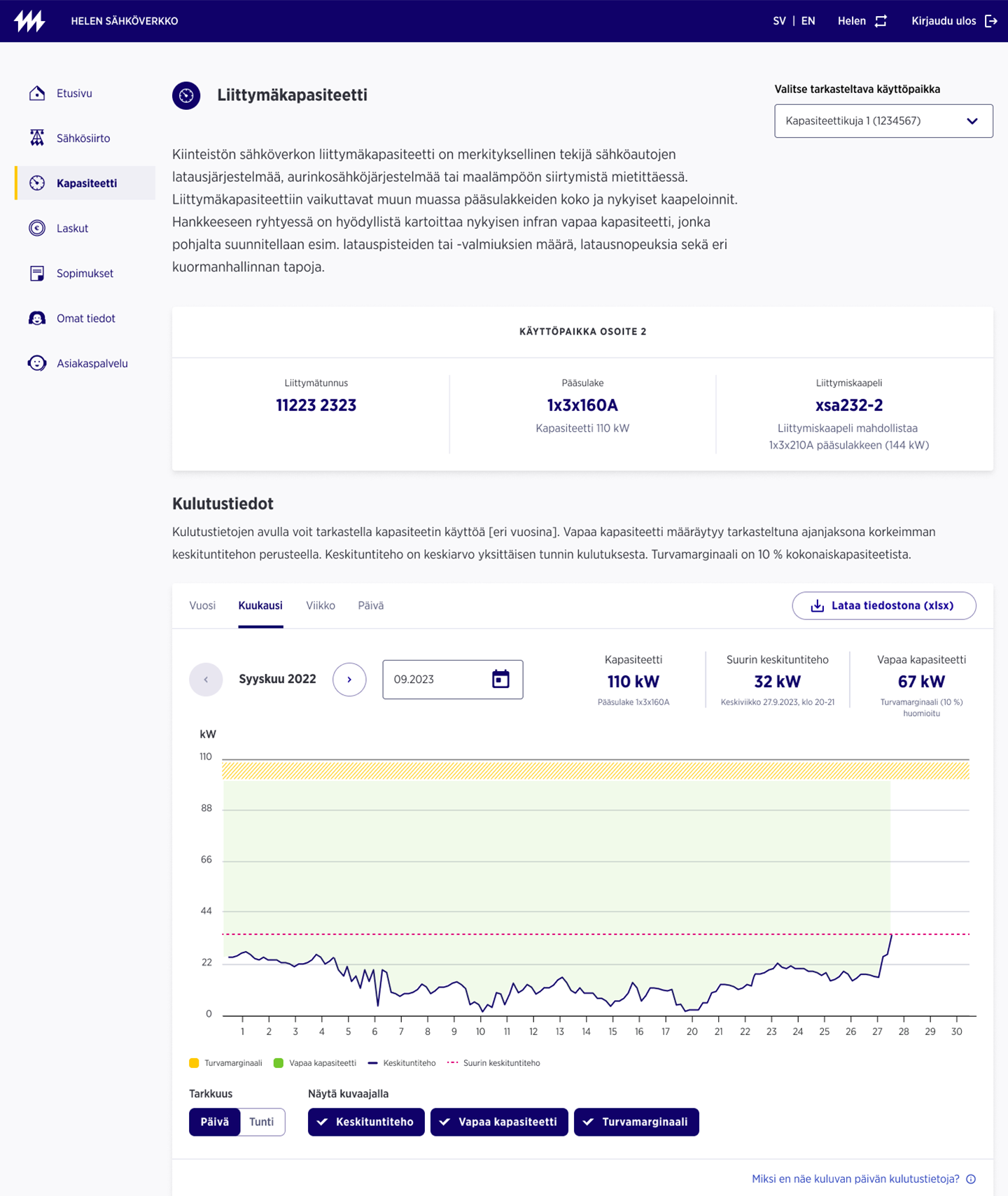Switch language to EN
1008x1196 pixels.
[808, 21]
